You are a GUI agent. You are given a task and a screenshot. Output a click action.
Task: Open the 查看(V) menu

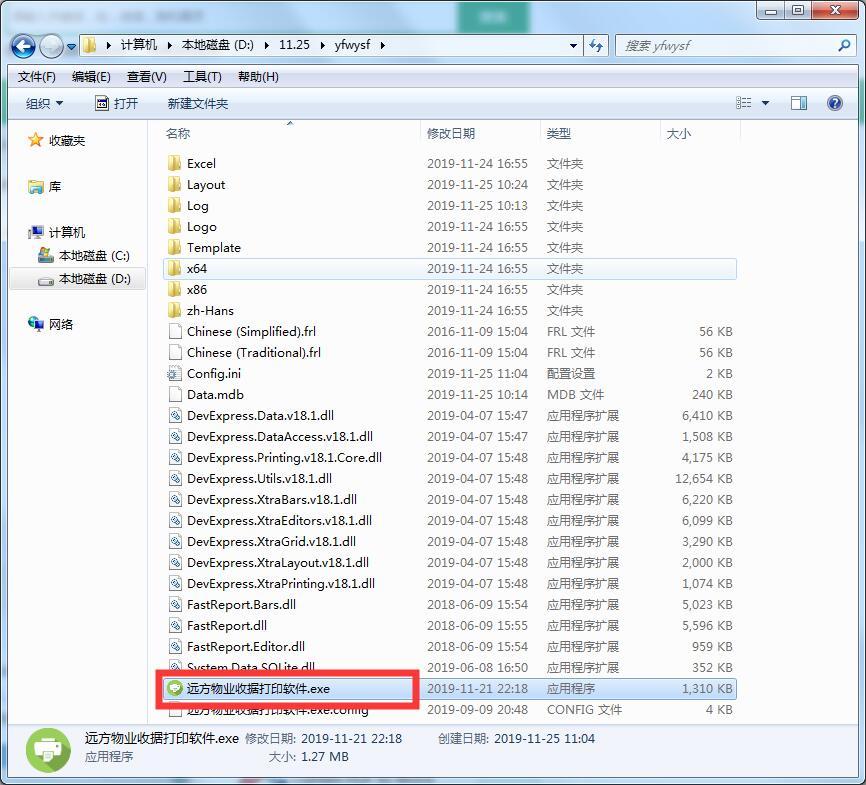(x=146, y=77)
